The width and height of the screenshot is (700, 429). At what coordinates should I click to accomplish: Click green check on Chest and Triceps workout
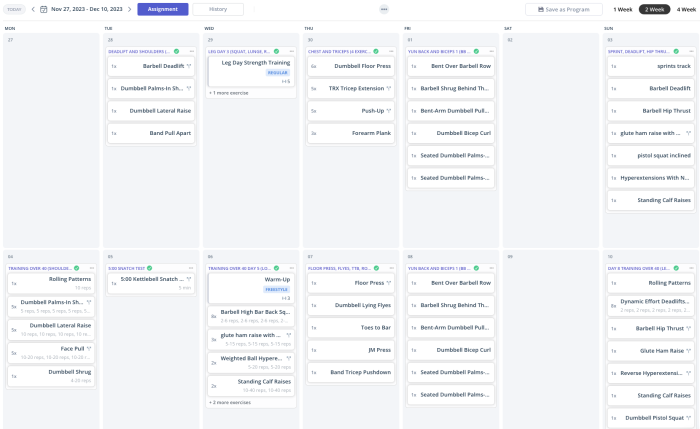(376, 51)
